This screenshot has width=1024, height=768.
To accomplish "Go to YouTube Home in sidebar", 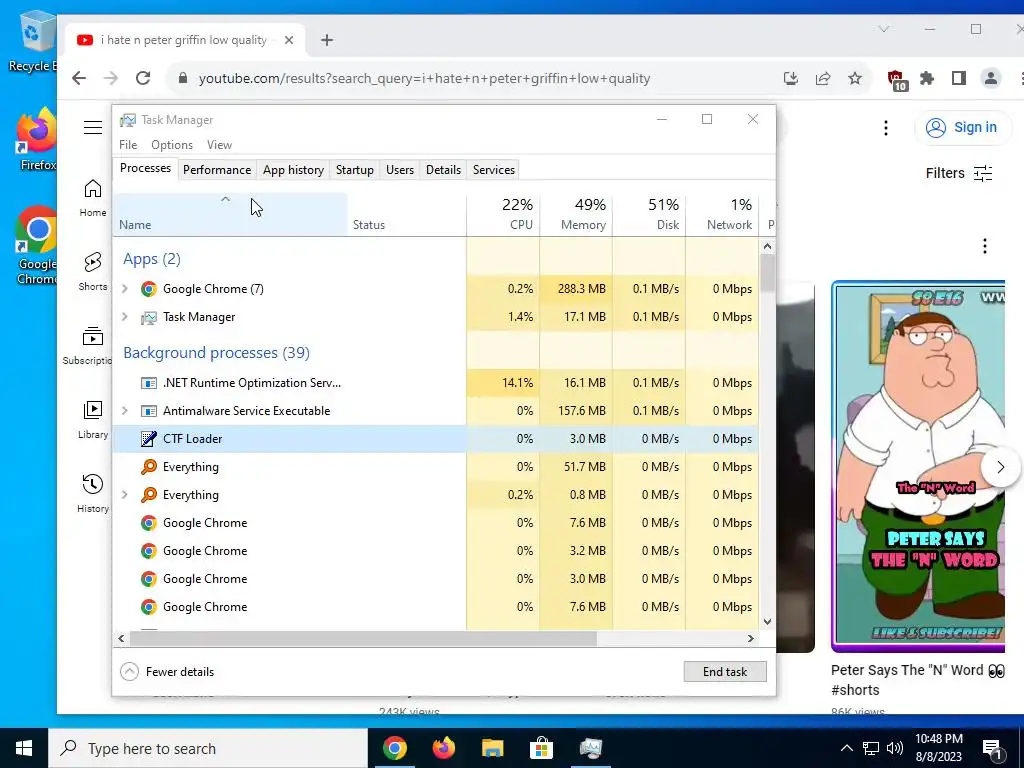I will point(93,198).
